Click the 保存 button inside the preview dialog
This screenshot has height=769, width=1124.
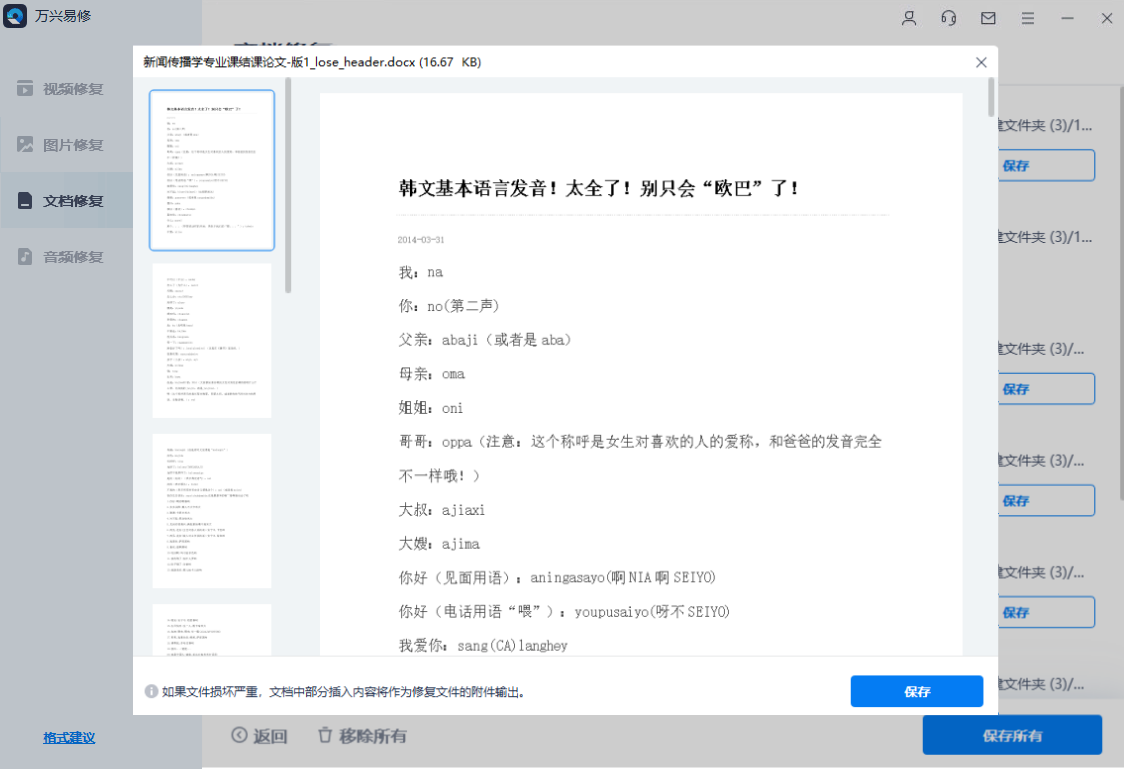point(916,691)
